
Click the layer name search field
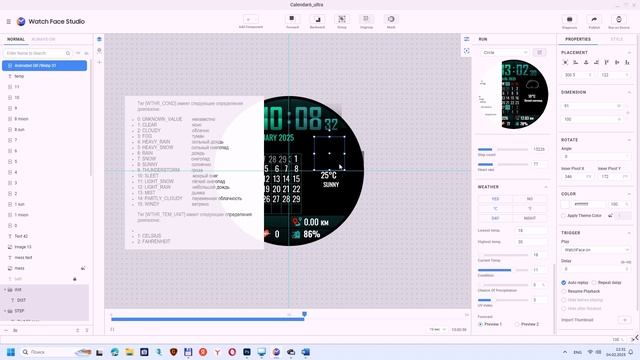point(36,53)
